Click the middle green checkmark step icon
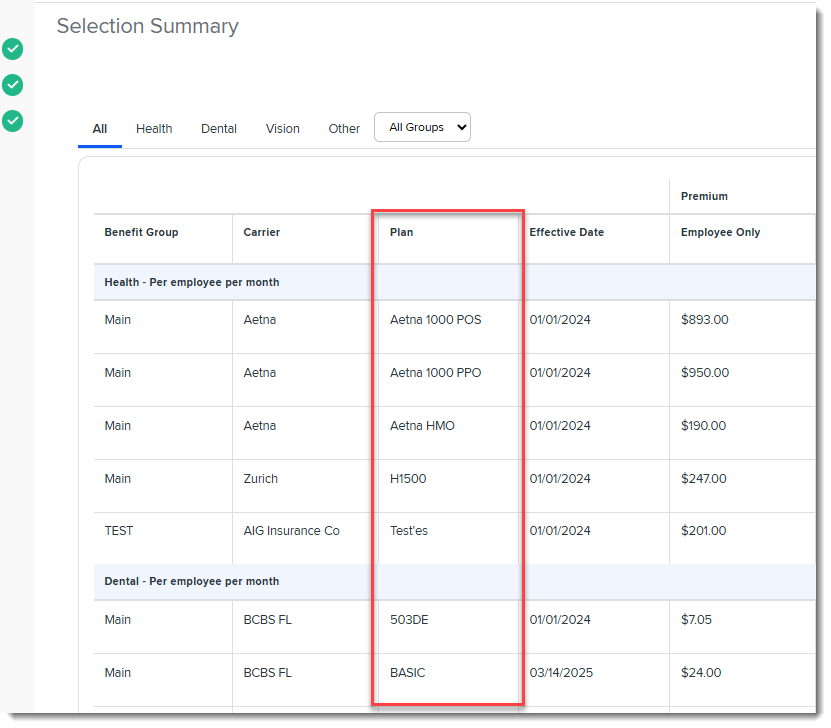This screenshot has width=831, height=728. click(x=12, y=85)
